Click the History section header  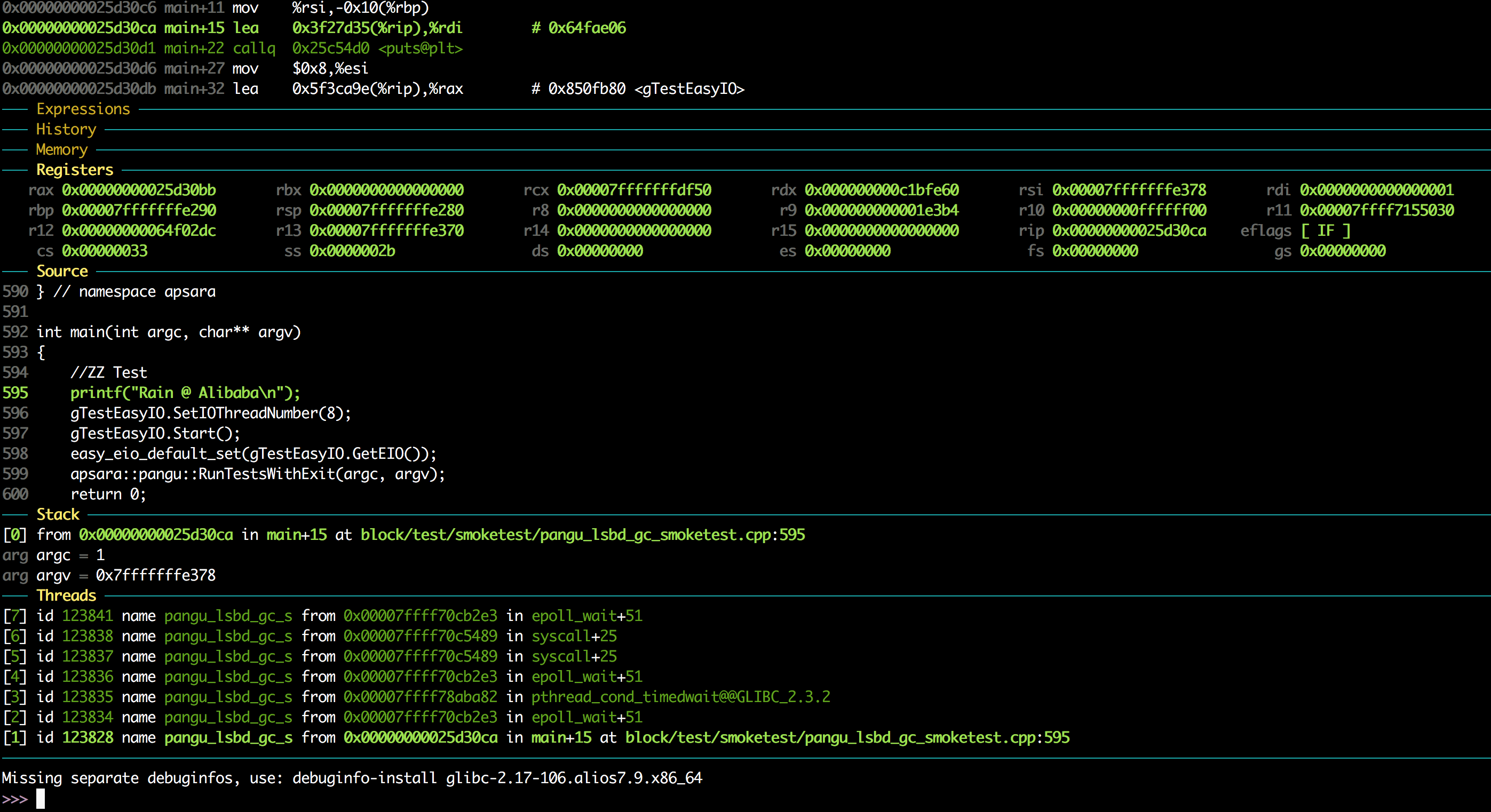click(66, 129)
